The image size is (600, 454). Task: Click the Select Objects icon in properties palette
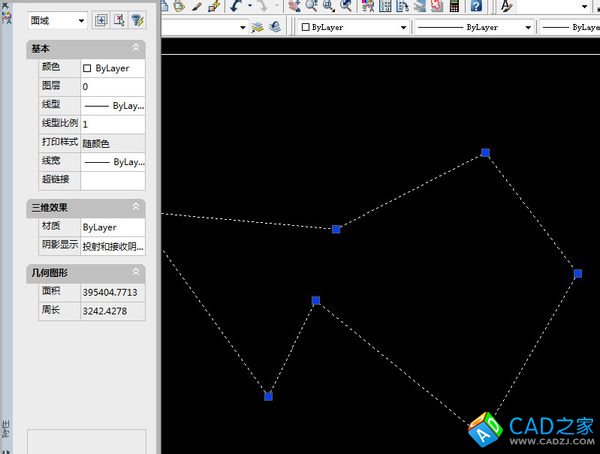(119, 20)
